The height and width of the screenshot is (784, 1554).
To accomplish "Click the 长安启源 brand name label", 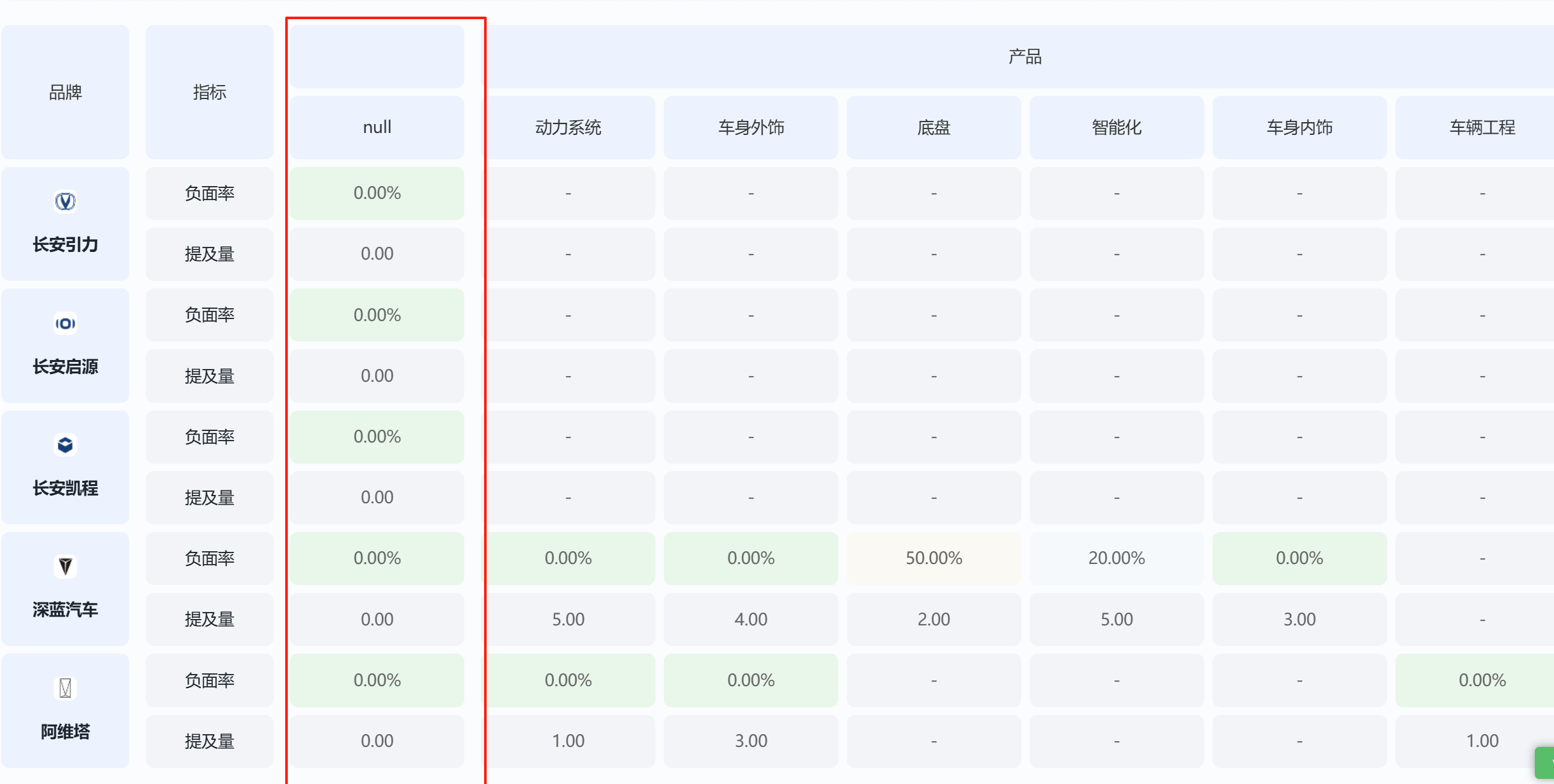I will [x=65, y=366].
